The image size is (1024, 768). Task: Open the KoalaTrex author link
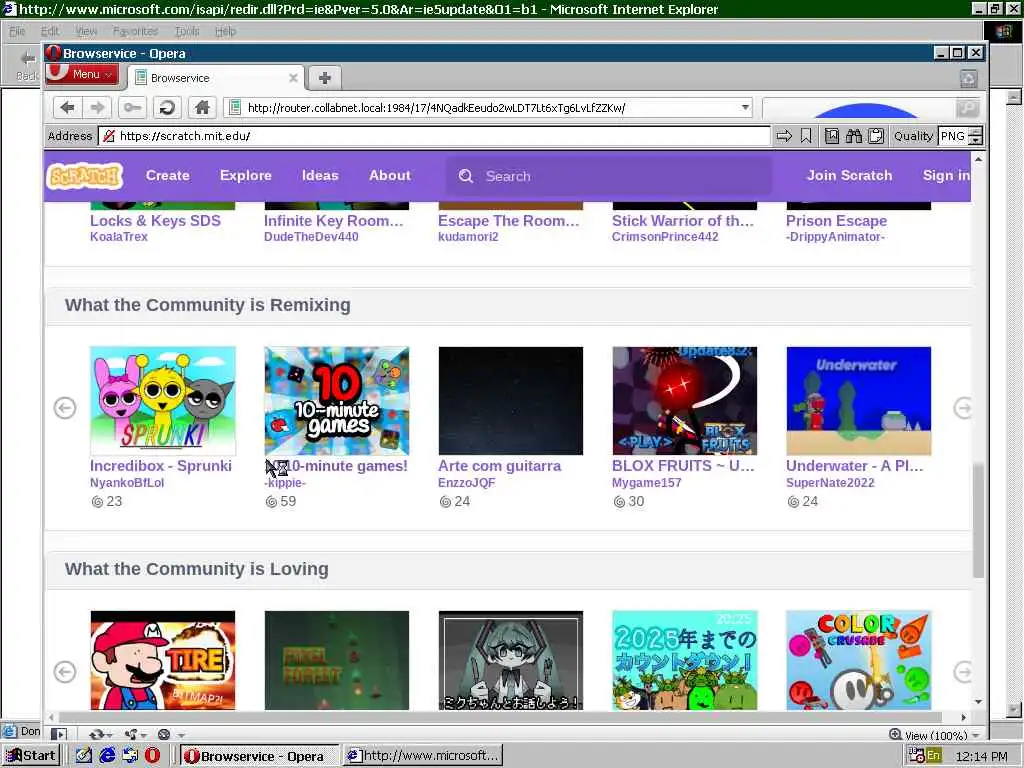coord(119,236)
